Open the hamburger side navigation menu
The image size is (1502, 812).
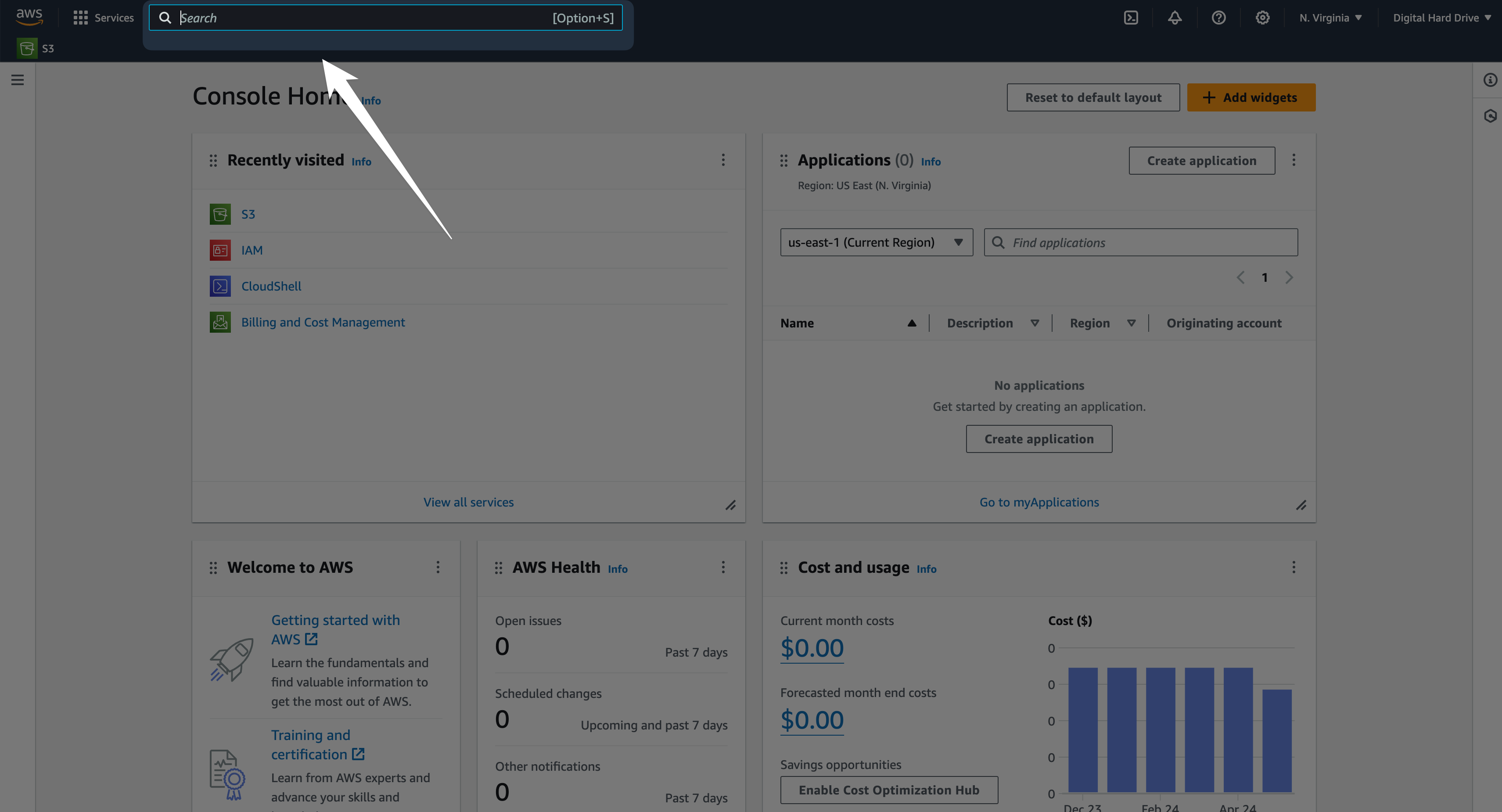(18, 80)
